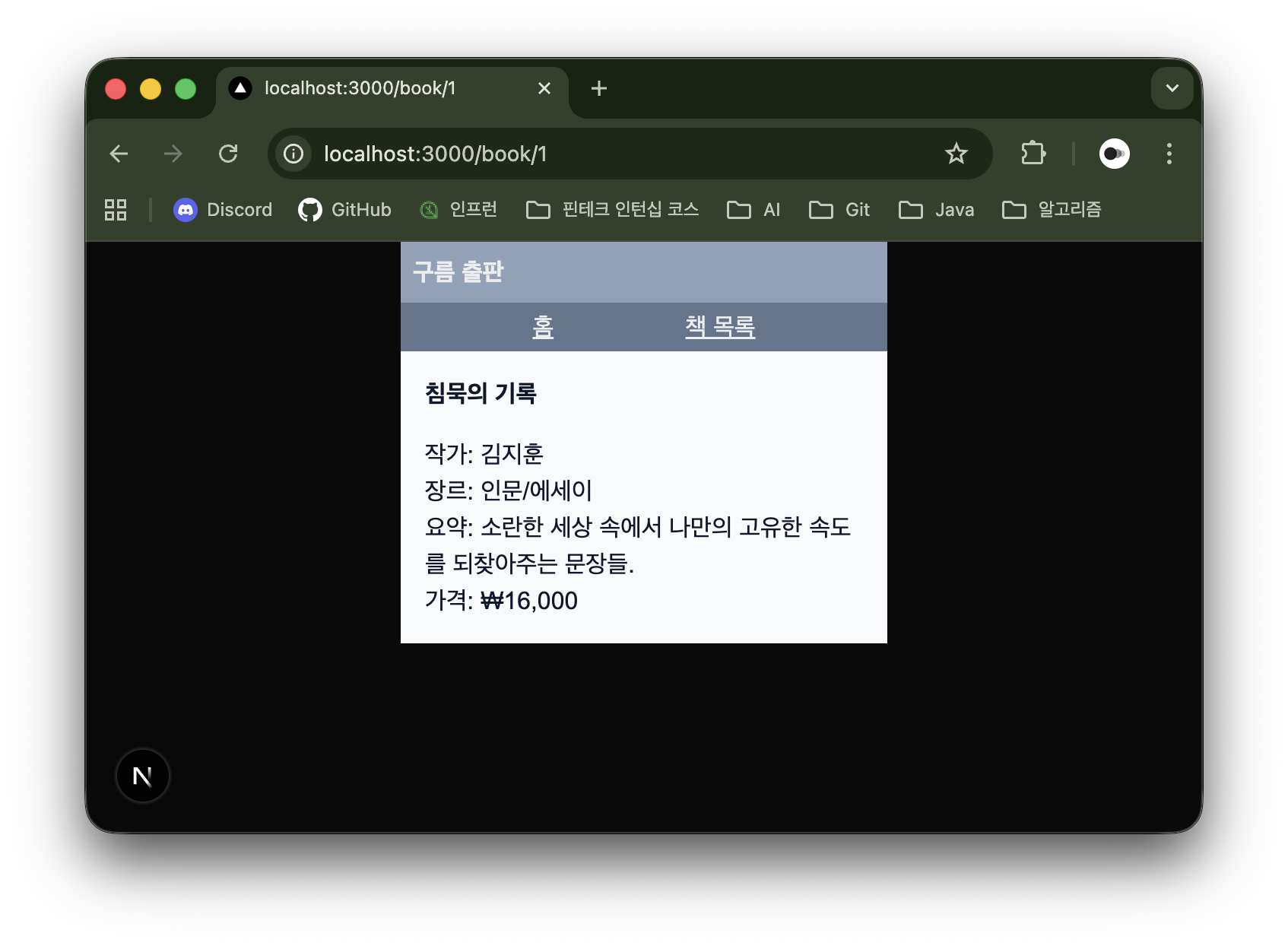Open the Discord bookmark
Image resolution: width=1288 pixels, height=946 pixels.
(x=223, y=210)
